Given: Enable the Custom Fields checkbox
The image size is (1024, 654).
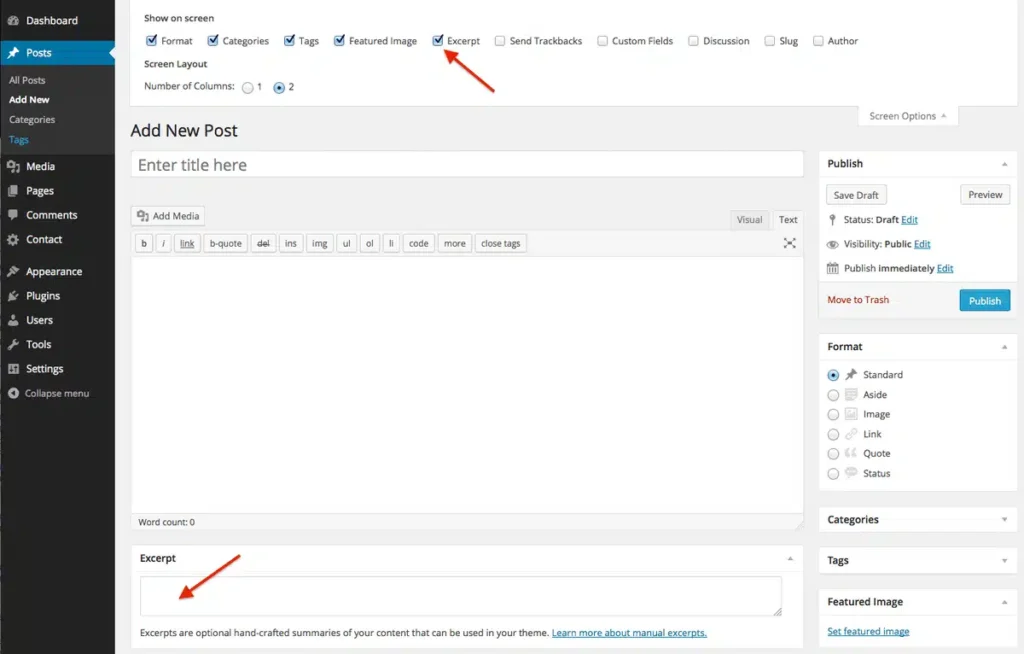Looking at the screenshot, I should tap(602, 40).
